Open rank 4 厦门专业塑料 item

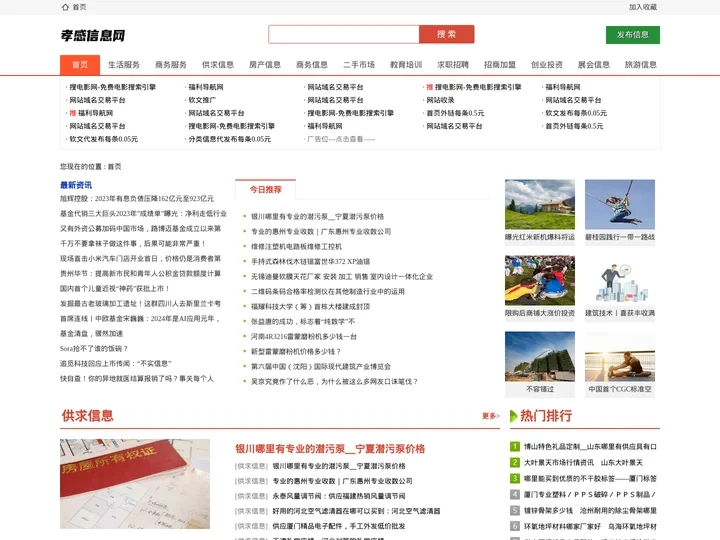click(590, 495)
